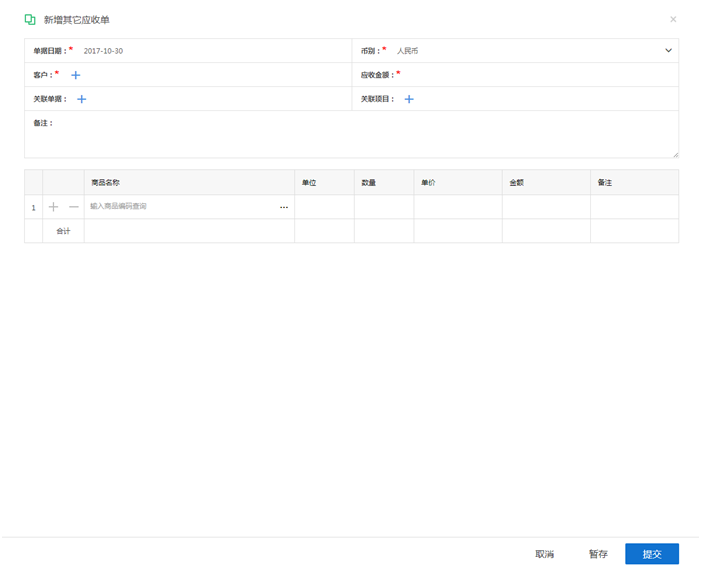
Task: Close the 新增其它应收单 dialog with the X
Action: (673, 19)
